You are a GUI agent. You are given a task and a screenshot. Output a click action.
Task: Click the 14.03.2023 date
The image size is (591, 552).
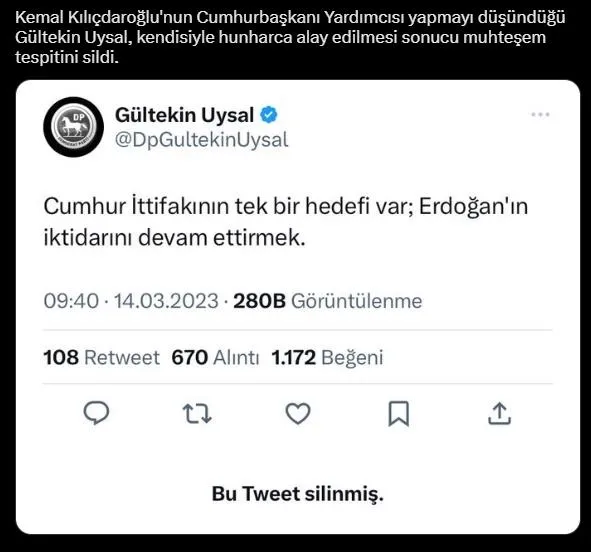pos(166,301)
